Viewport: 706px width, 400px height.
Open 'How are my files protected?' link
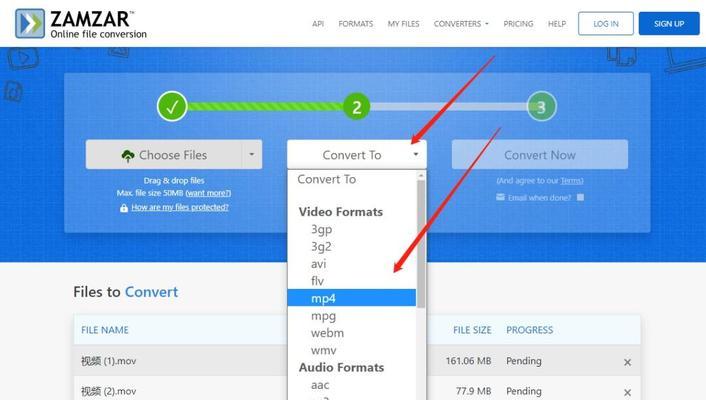(180, 207)
